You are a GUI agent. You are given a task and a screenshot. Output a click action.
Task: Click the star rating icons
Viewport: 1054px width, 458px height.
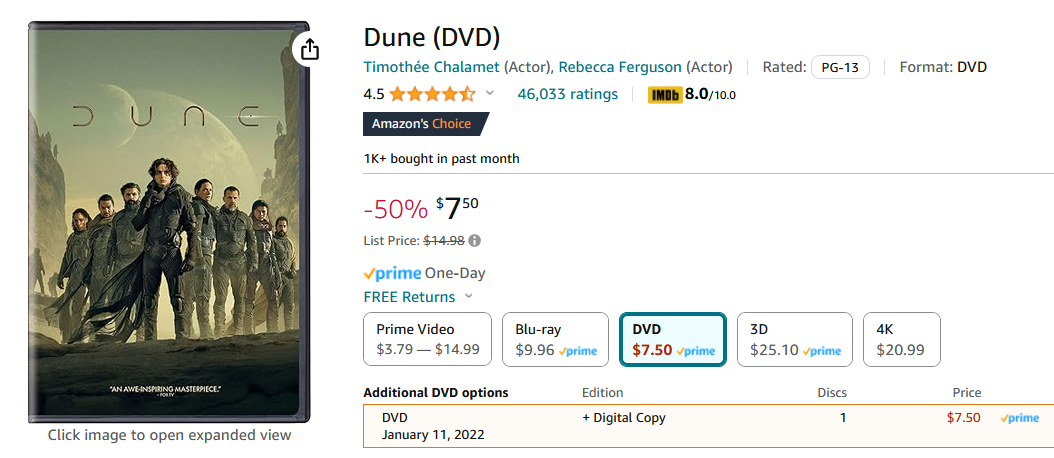[432, 95]
